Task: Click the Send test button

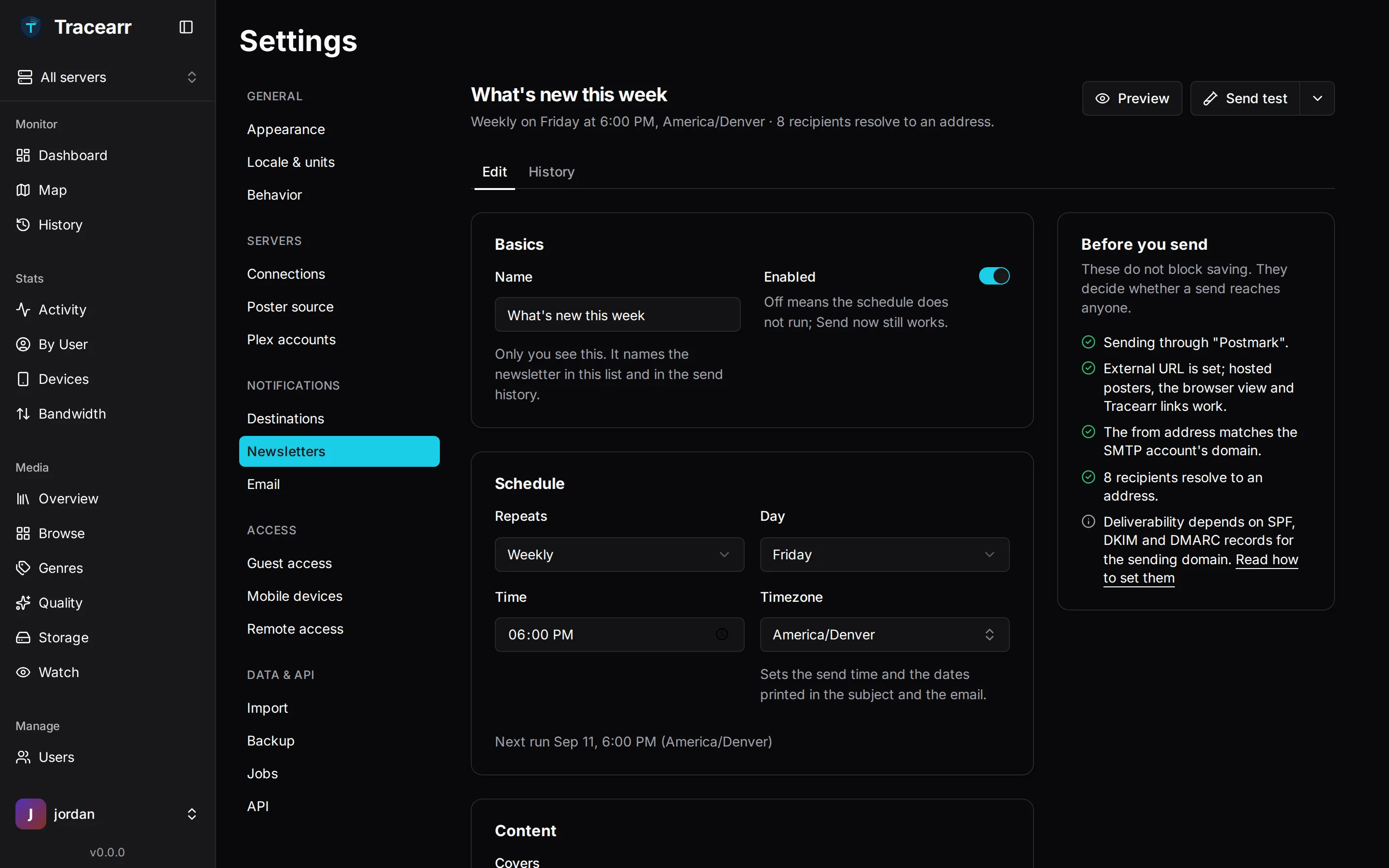Action: (1245, 98)
